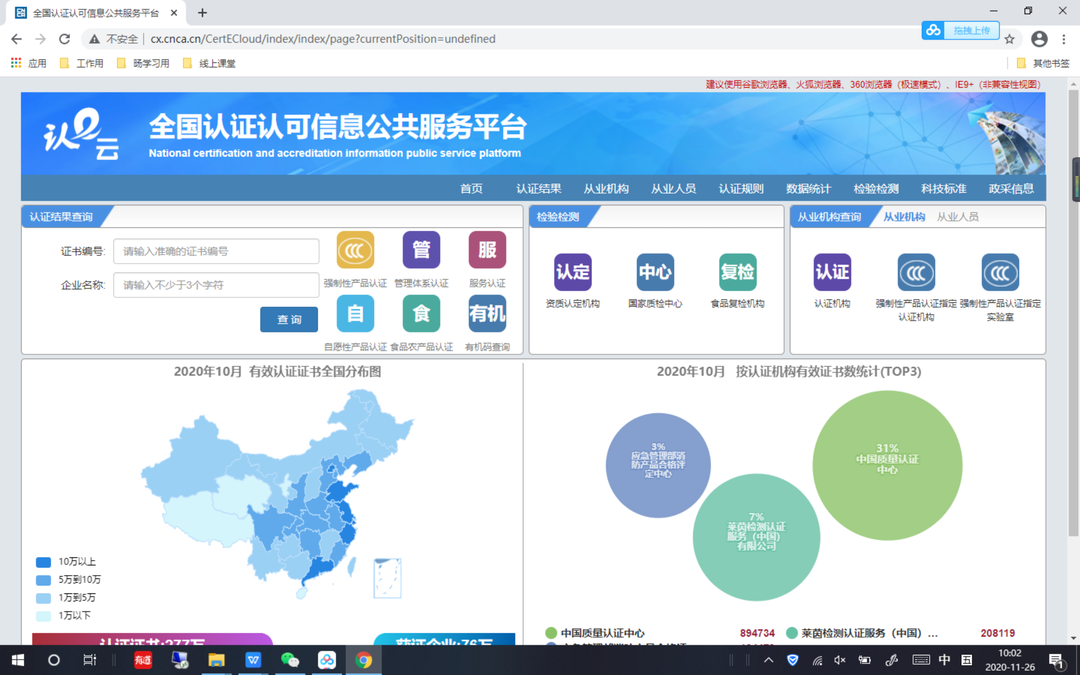The width and height of the screenshot is (1080, 675).
Task: Open the 线上课堂 bookmarks folder
Action: tap(209, 63)
